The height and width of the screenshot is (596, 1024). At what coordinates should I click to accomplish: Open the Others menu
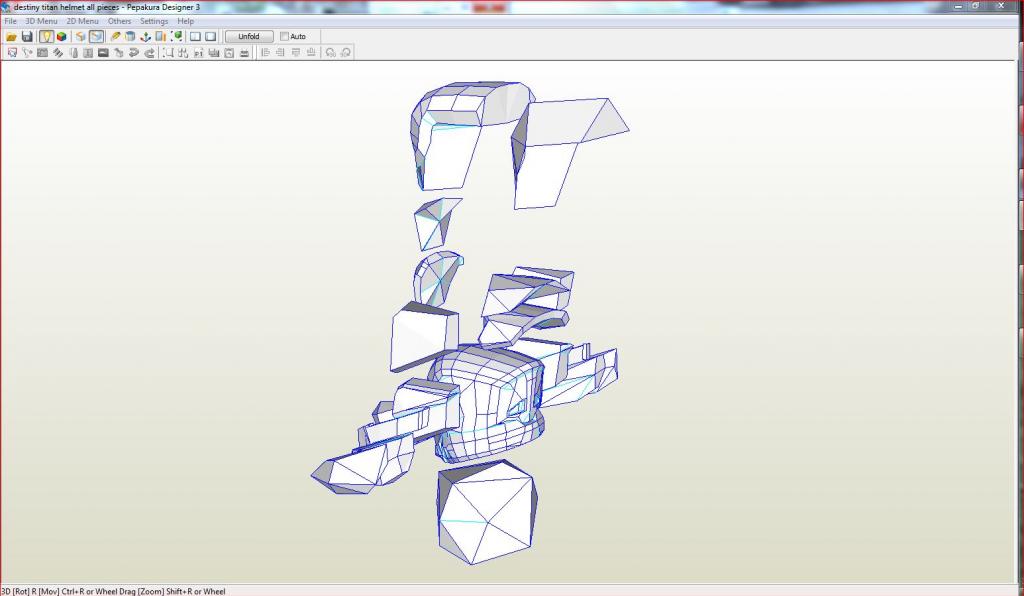pyautogui.click(x=120, y=21)
